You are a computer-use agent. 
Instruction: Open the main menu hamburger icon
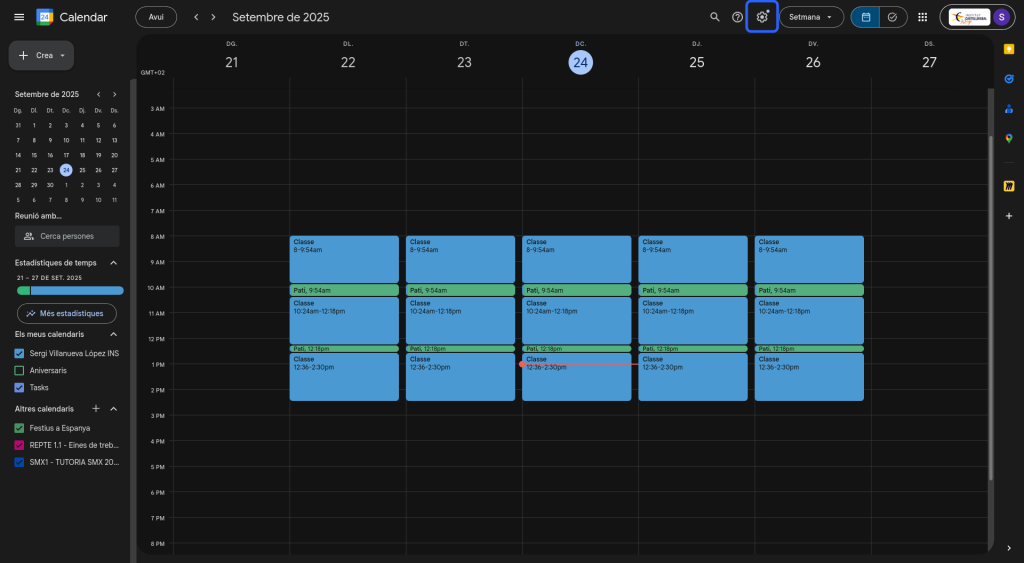point(19,17)
